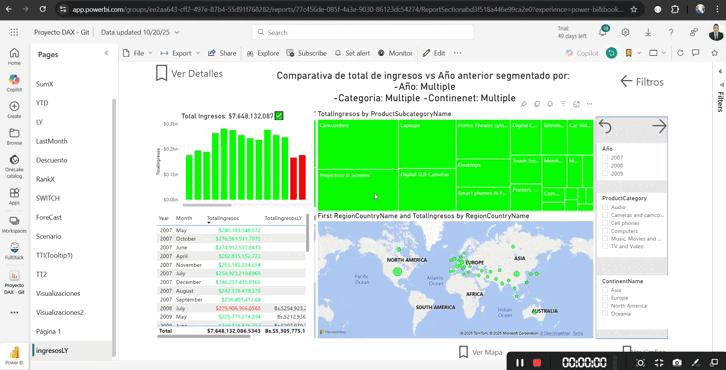The image size is (726, 370).
Task: Click the table horizontal scrollbar
Action: [204, 336]
